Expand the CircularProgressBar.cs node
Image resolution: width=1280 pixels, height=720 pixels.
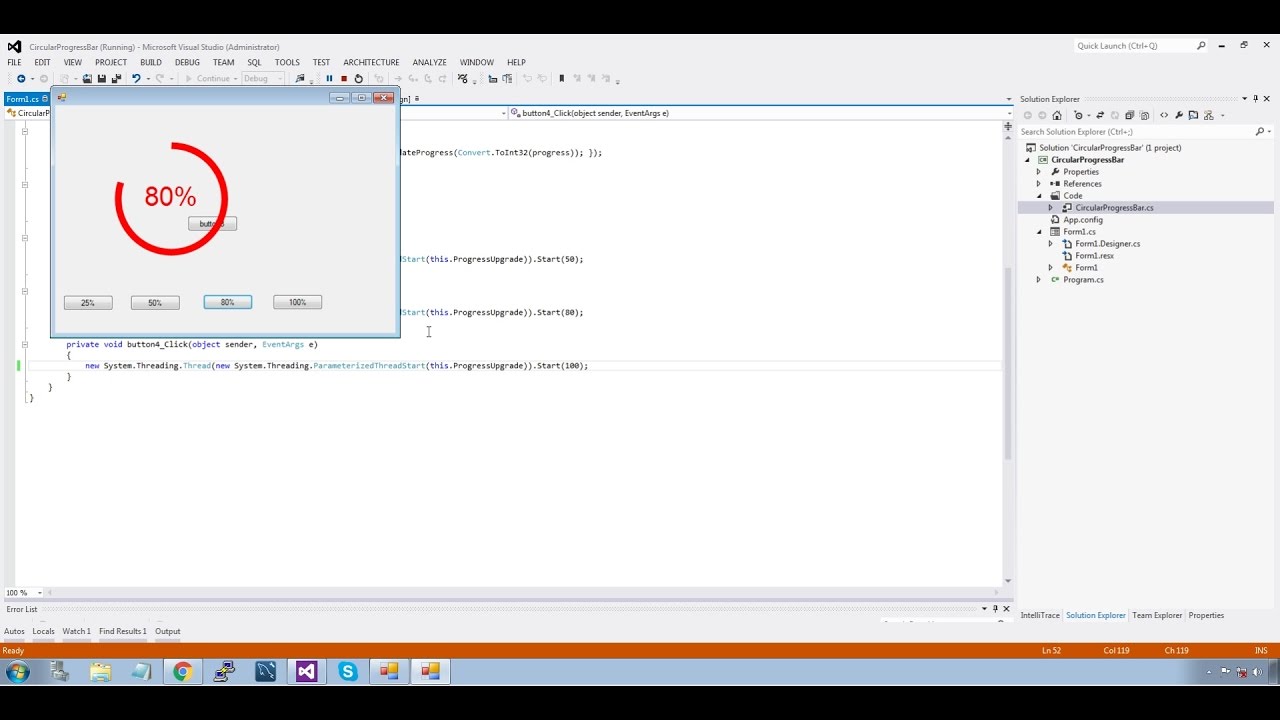pos(1050,208)
